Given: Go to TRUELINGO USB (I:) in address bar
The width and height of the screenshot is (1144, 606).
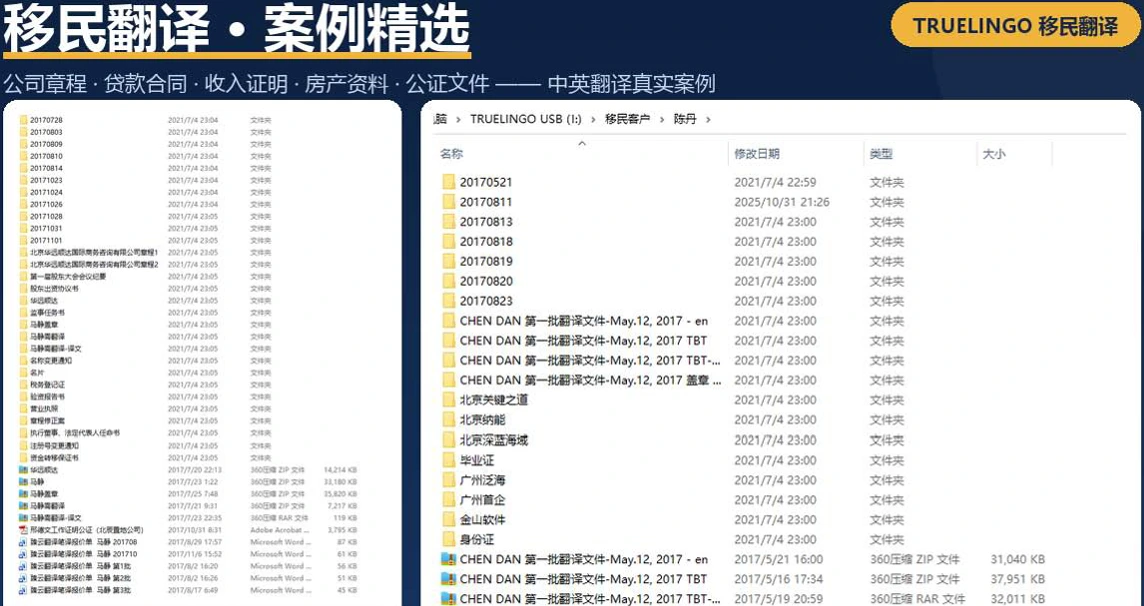Looking at the screenshot, I should point(525,119).
